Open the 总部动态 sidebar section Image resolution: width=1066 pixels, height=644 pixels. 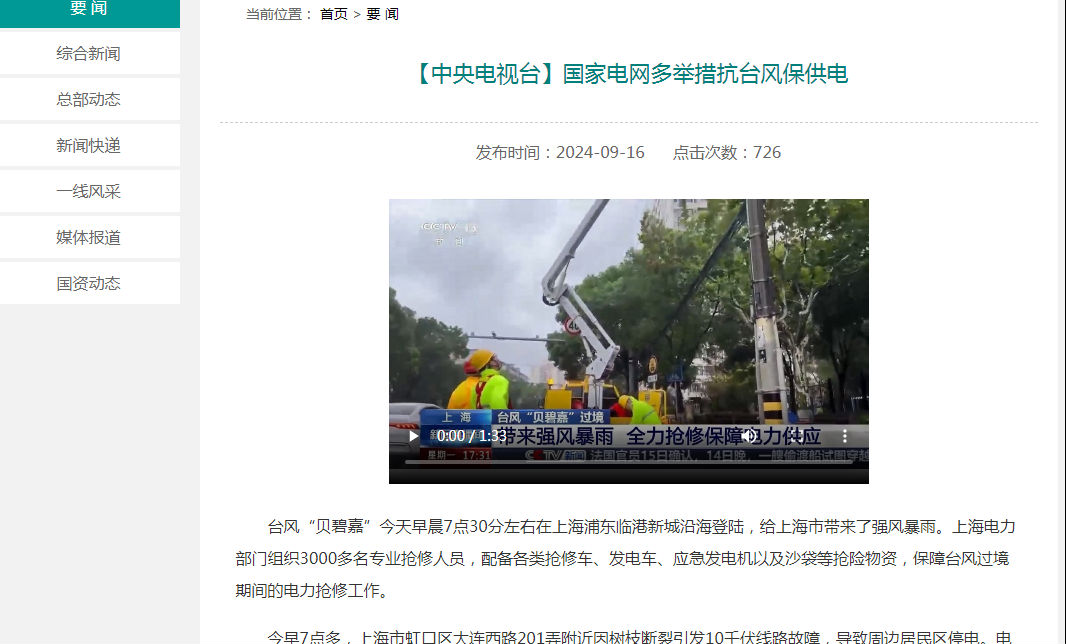coord(89,99)
